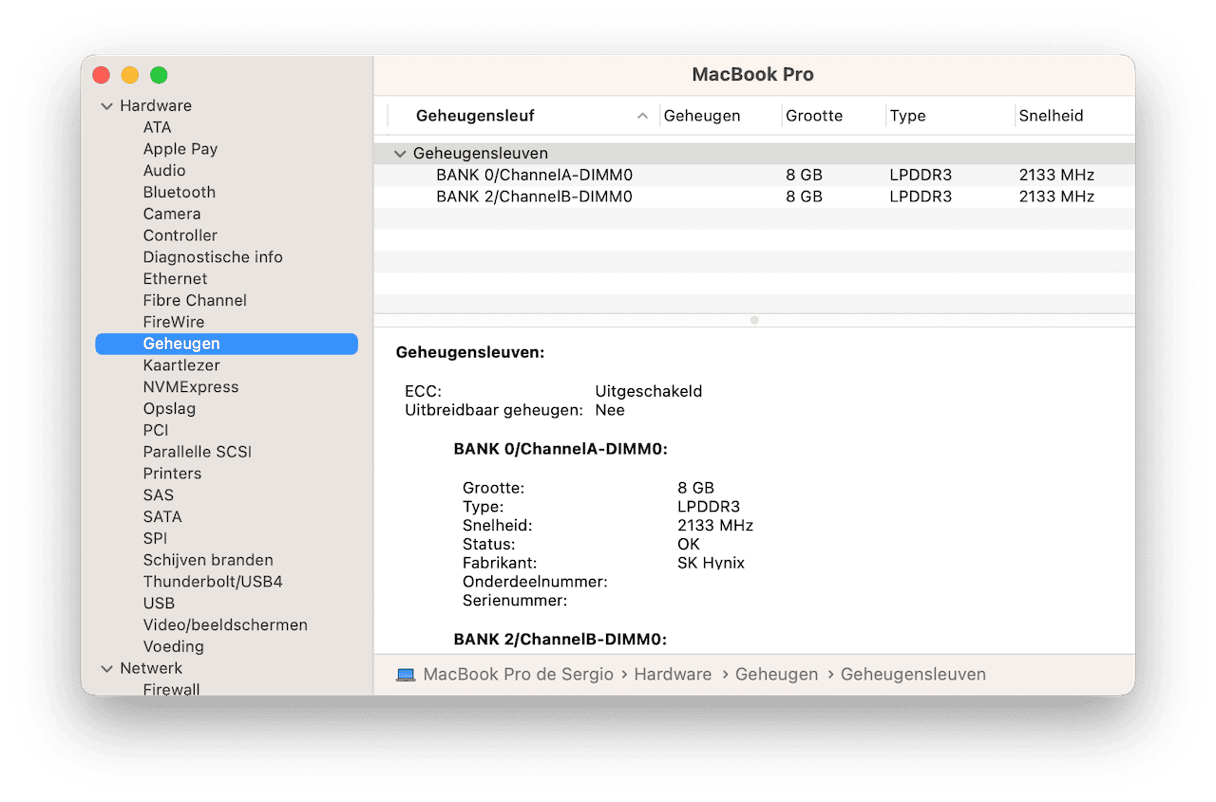1216x802 pixels.
Task: Sort table by Grootte column header
Action: point(814,116)
